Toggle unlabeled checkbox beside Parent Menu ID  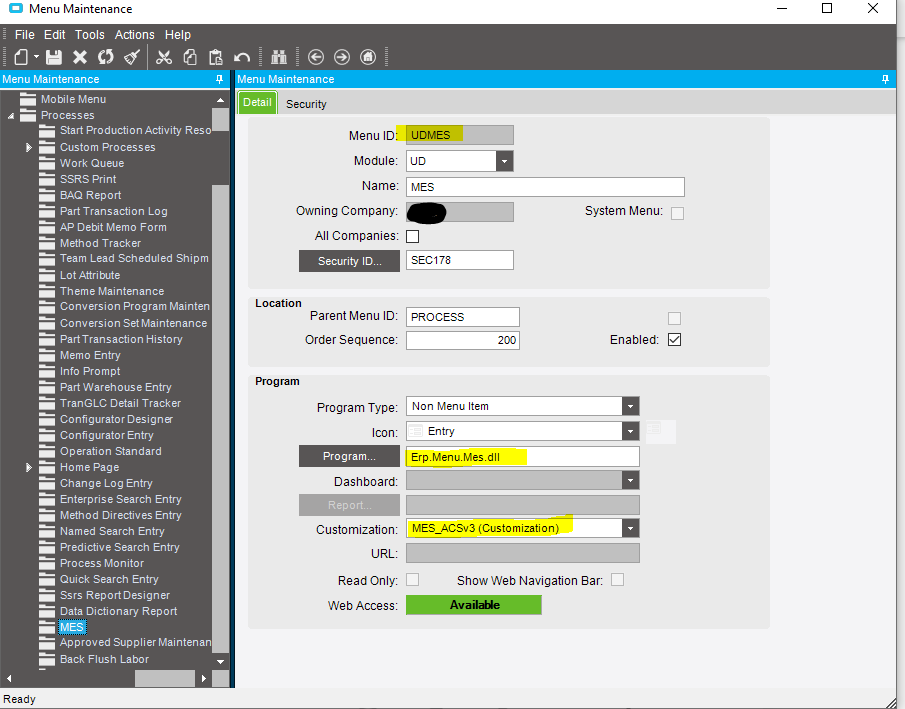674,318
